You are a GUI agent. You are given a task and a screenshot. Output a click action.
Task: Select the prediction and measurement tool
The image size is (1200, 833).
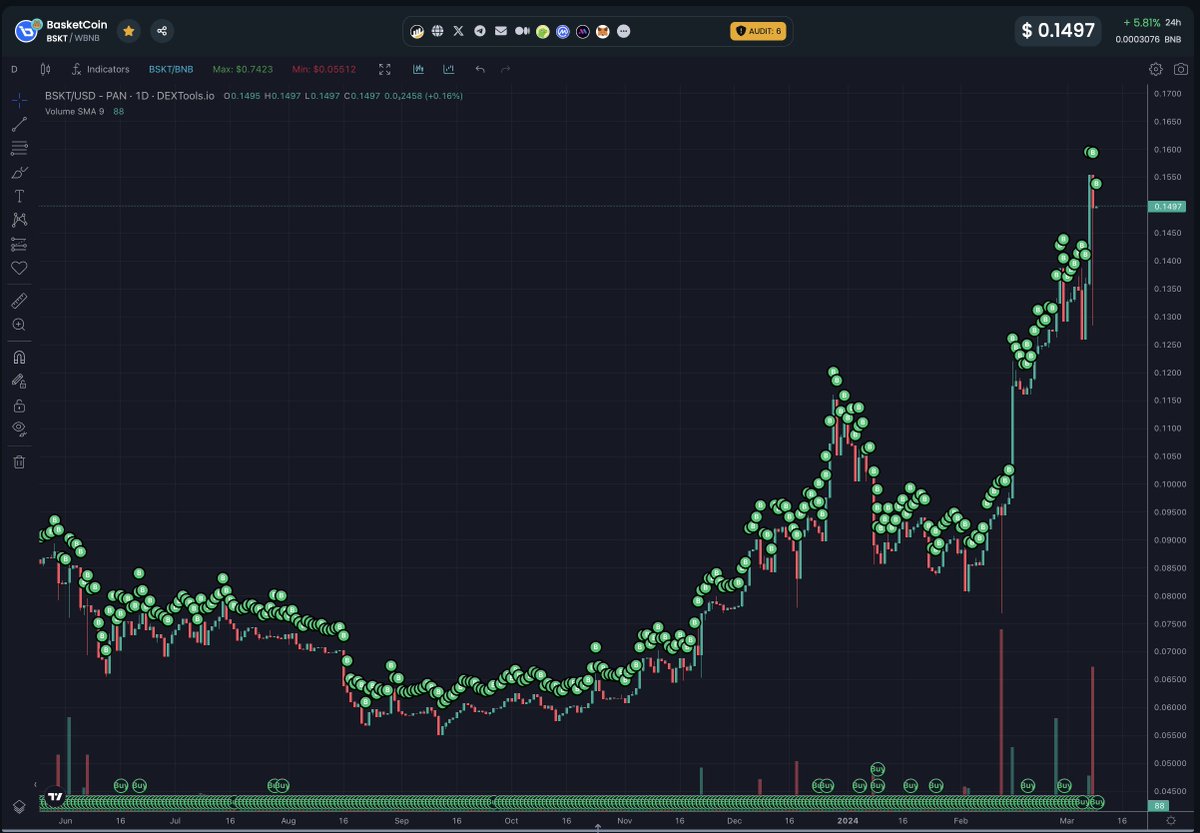[x=19, y=244]
